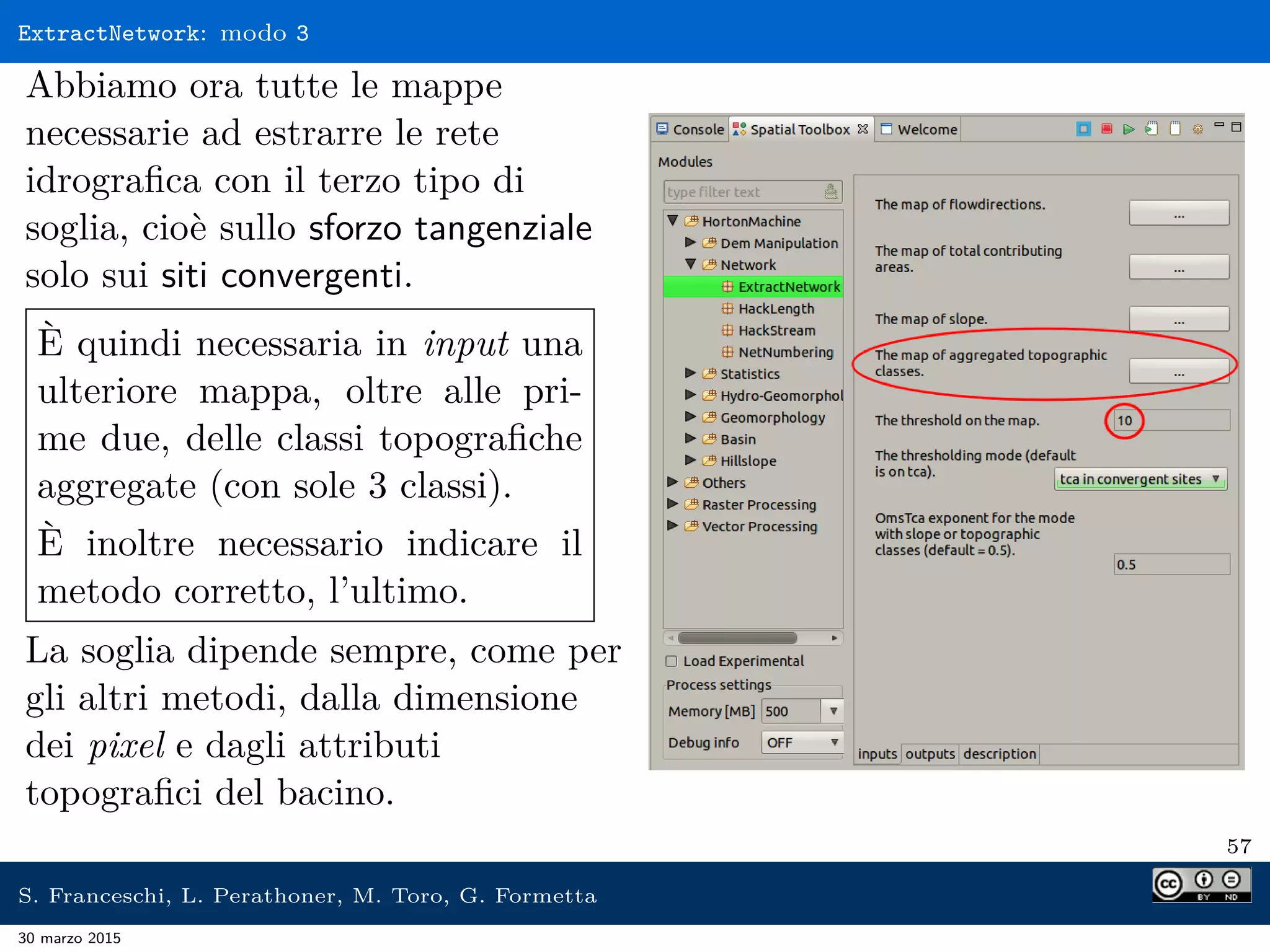Click the red stop icon
Screen dimensions: 1270x952
tap(1106, 129)
